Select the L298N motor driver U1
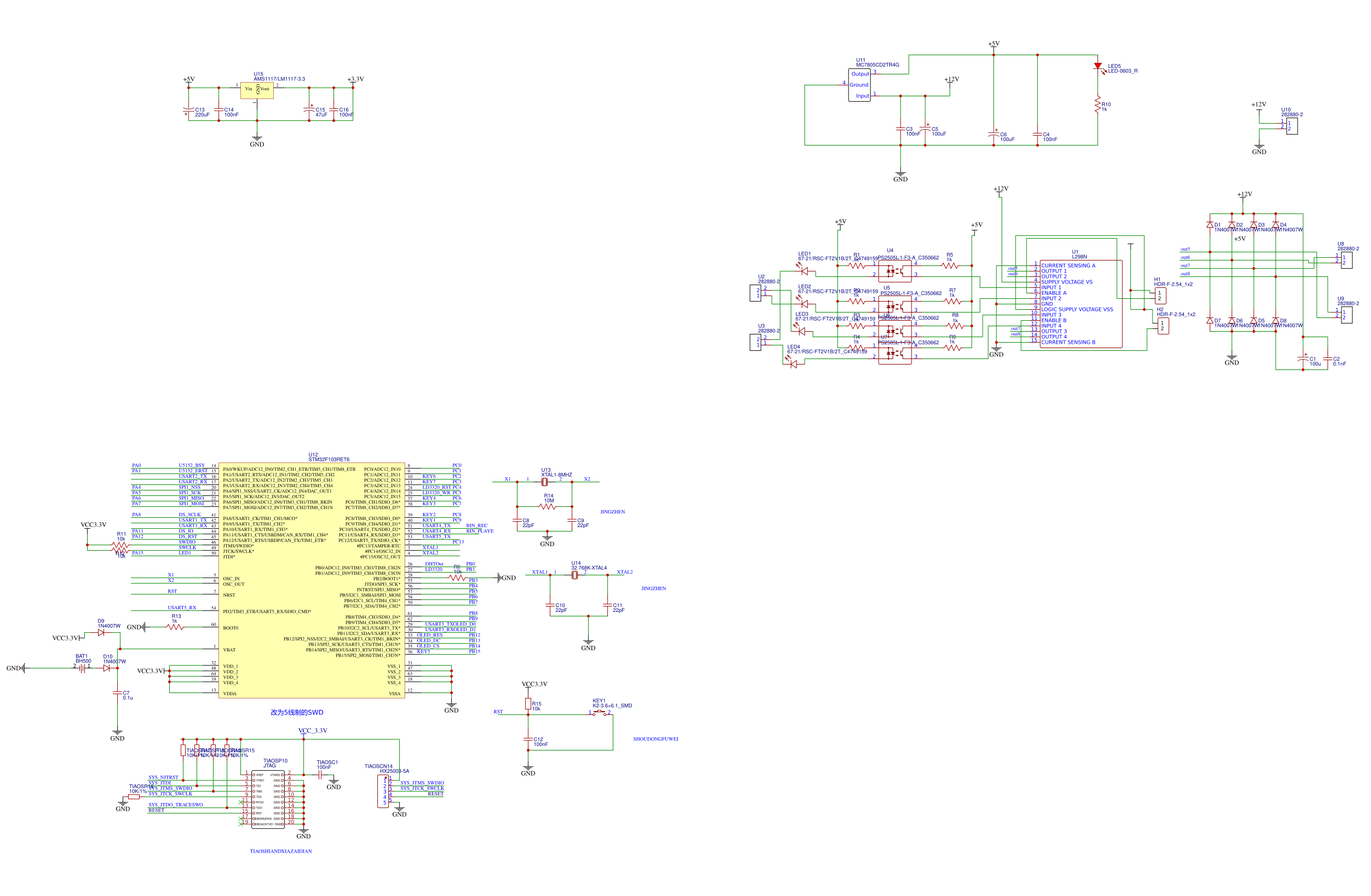The image size is (1371, 896). pos(1080,303)
